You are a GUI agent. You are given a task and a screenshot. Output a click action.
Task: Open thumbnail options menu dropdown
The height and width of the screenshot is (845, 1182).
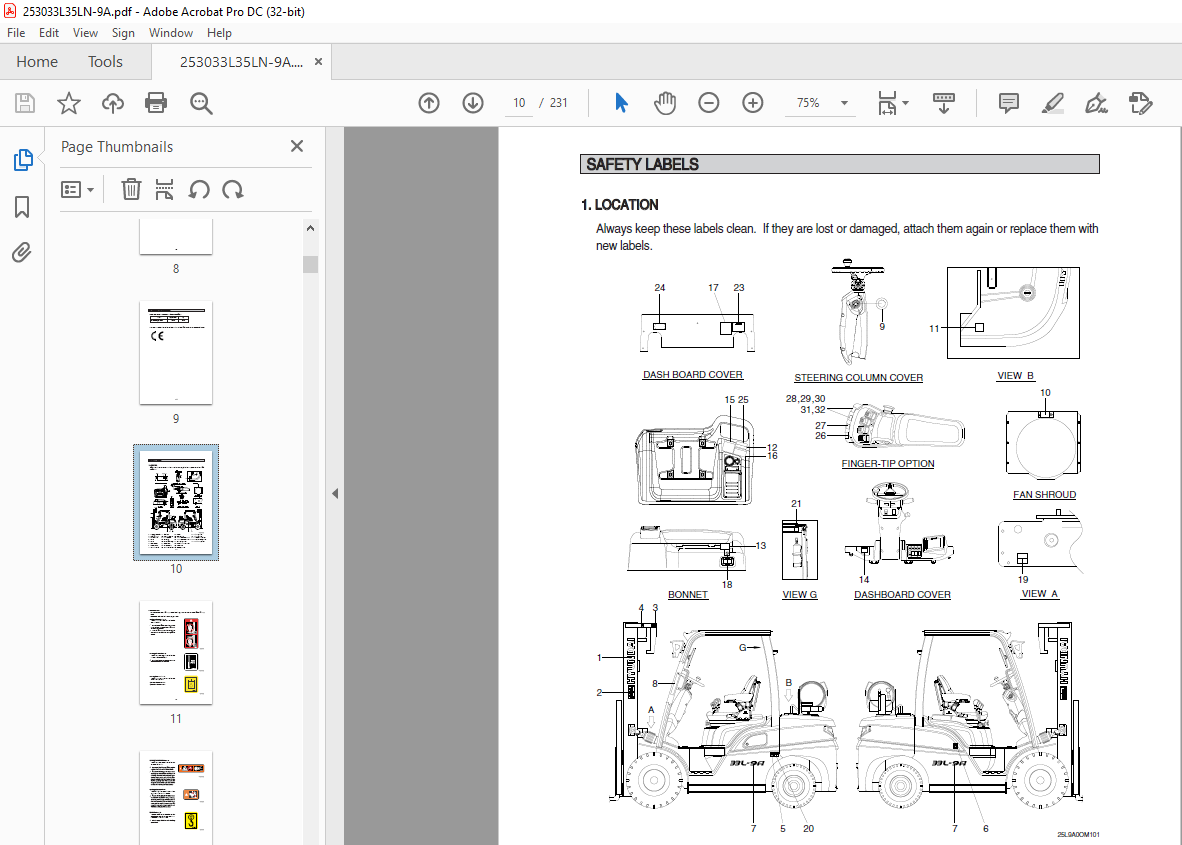pos(77,189)
